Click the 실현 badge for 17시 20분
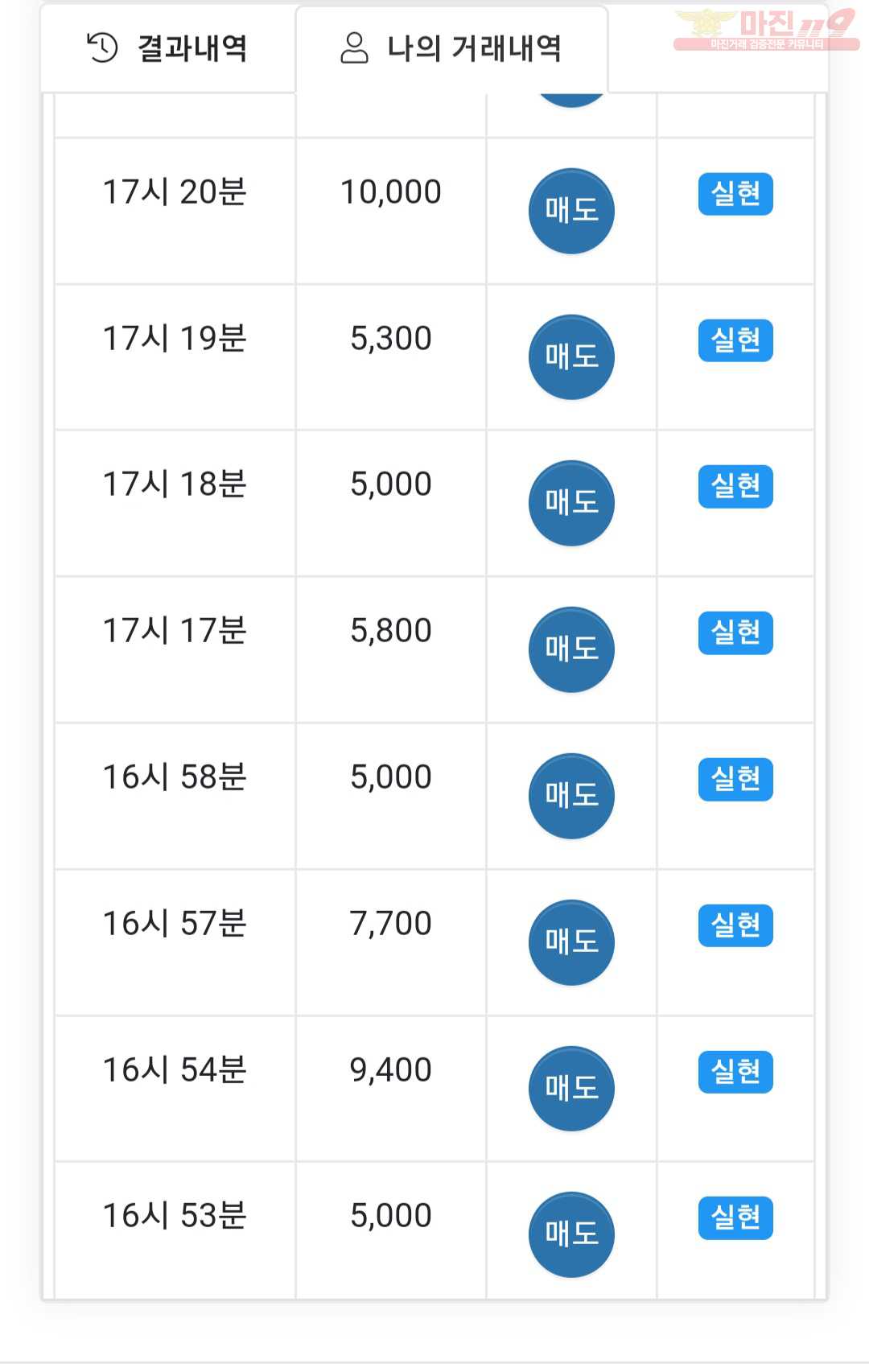This screenshot has height=1372, width=869. (x=735, y=194)
